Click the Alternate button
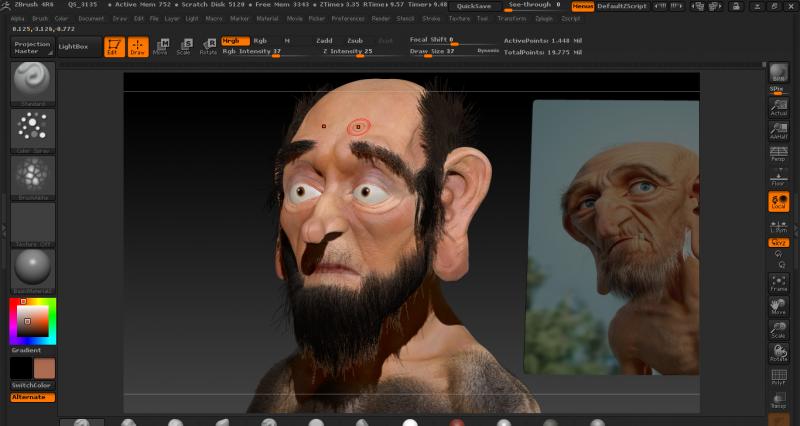 [x=33, y=397]
